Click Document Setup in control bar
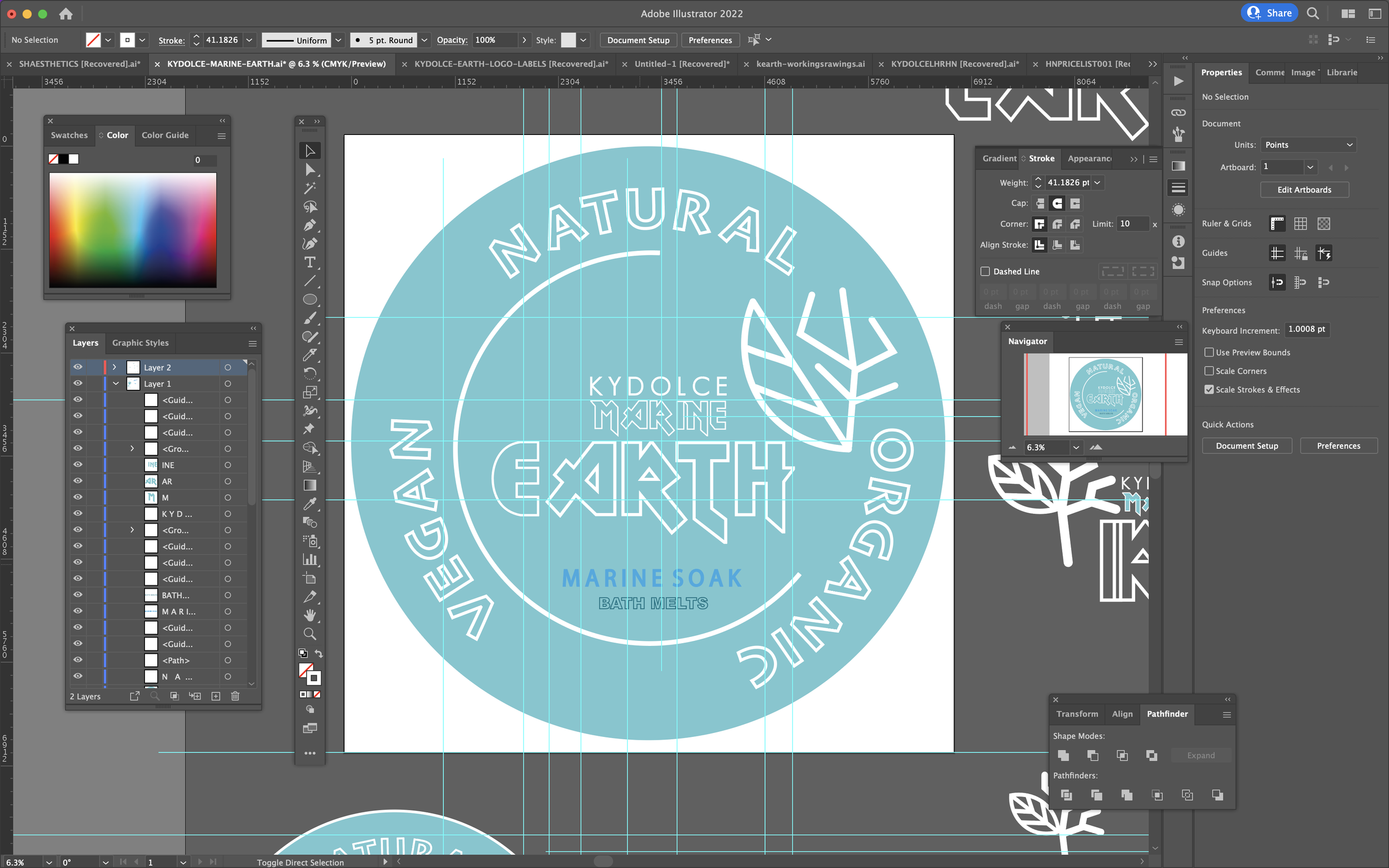Screen dimensions: 1389x868 pos(638,40)
